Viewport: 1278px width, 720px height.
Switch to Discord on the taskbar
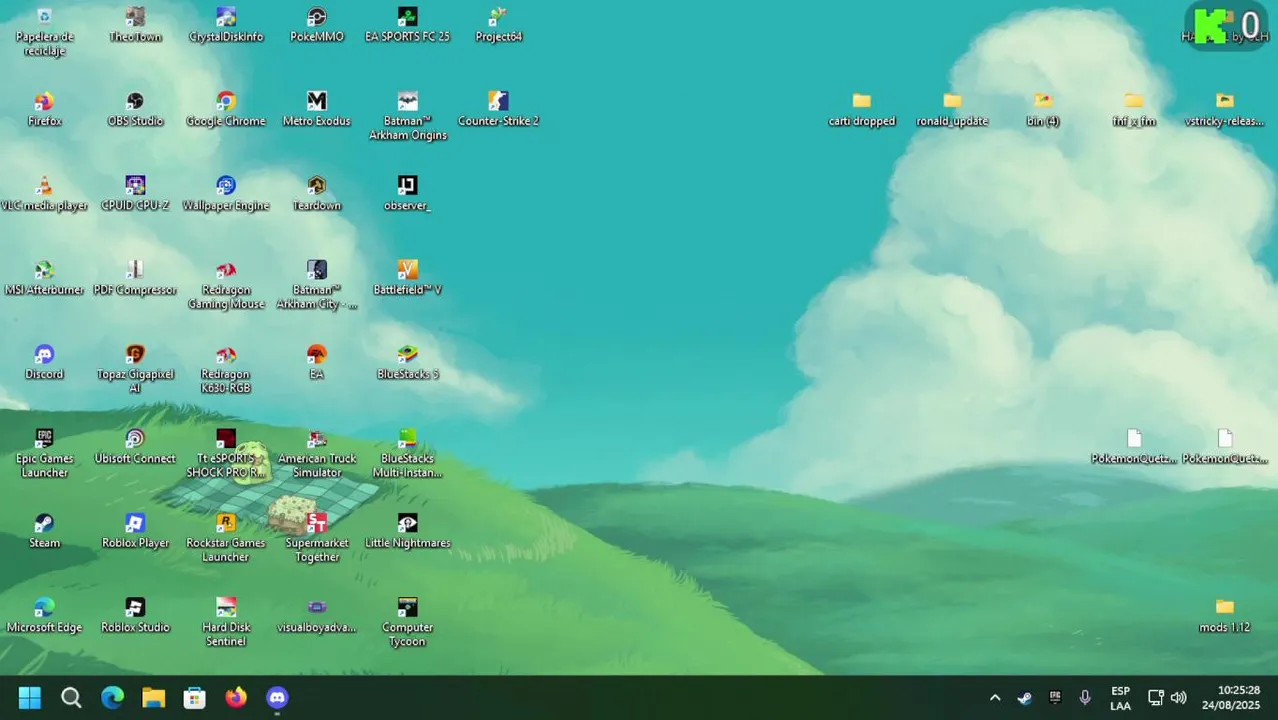click(x=277, y=698)
